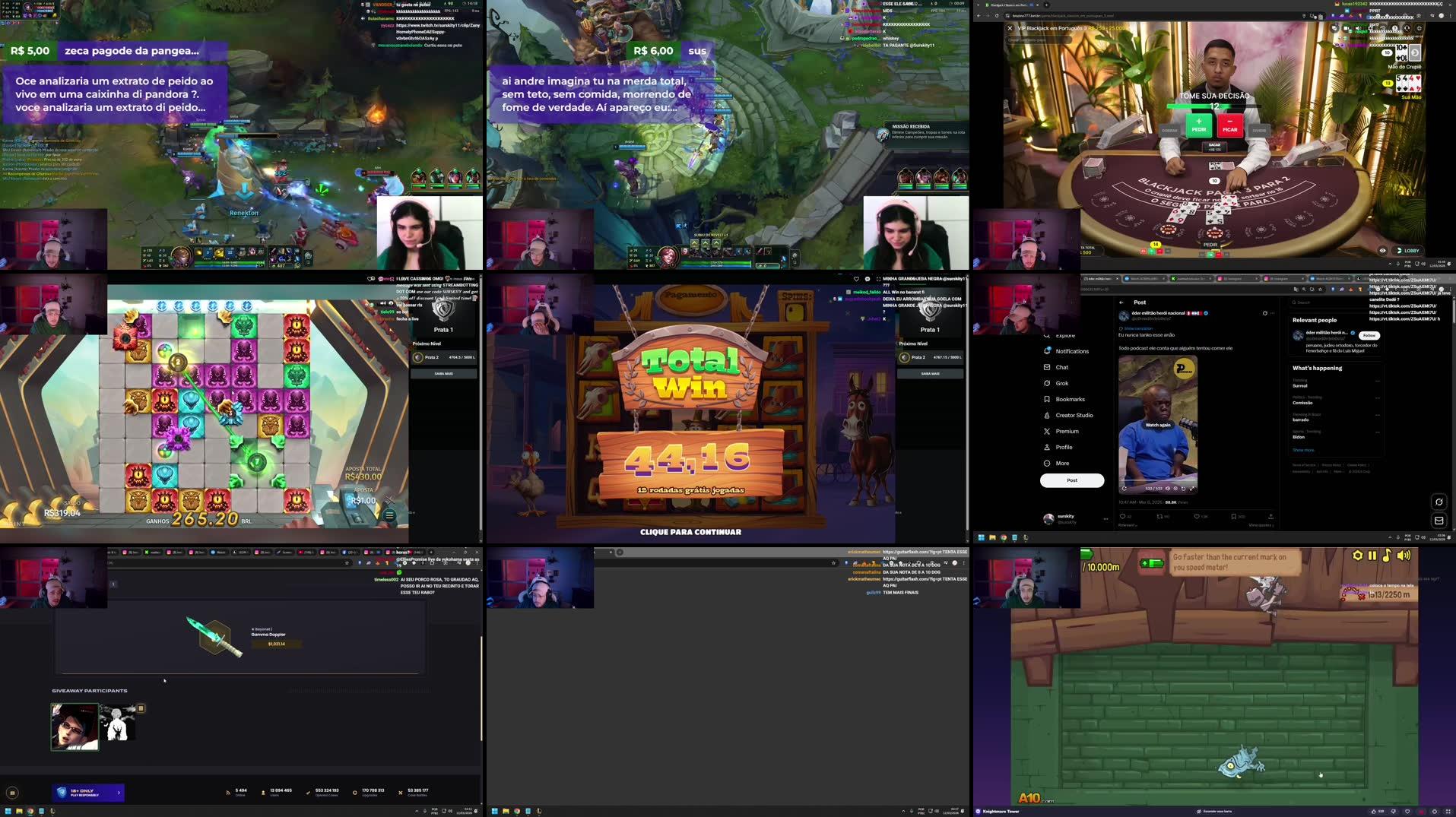1456x817 pixels.
Task: Open the Relevant sort dropdown under the post
Action: click(1128, 525)
